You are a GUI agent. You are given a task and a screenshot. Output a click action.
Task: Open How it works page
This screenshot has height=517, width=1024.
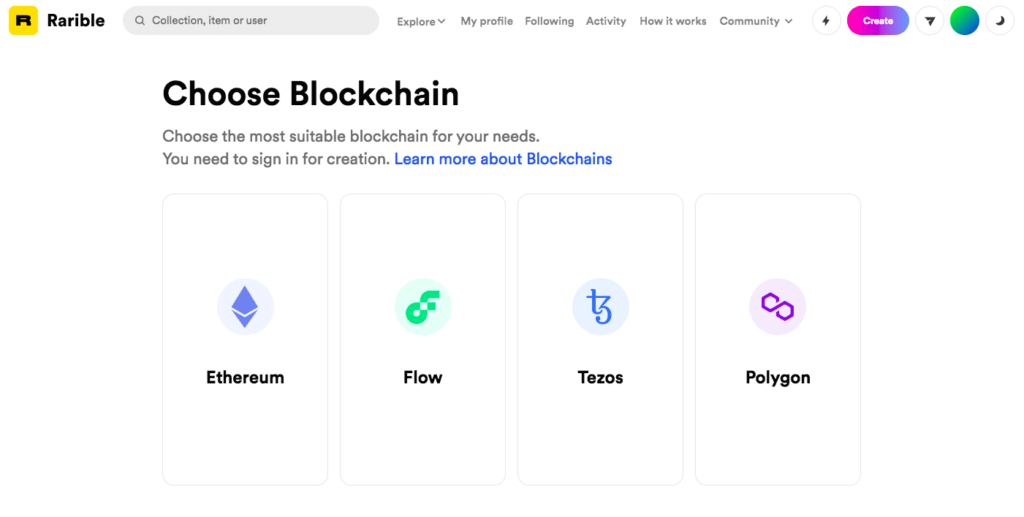(673, 21)
